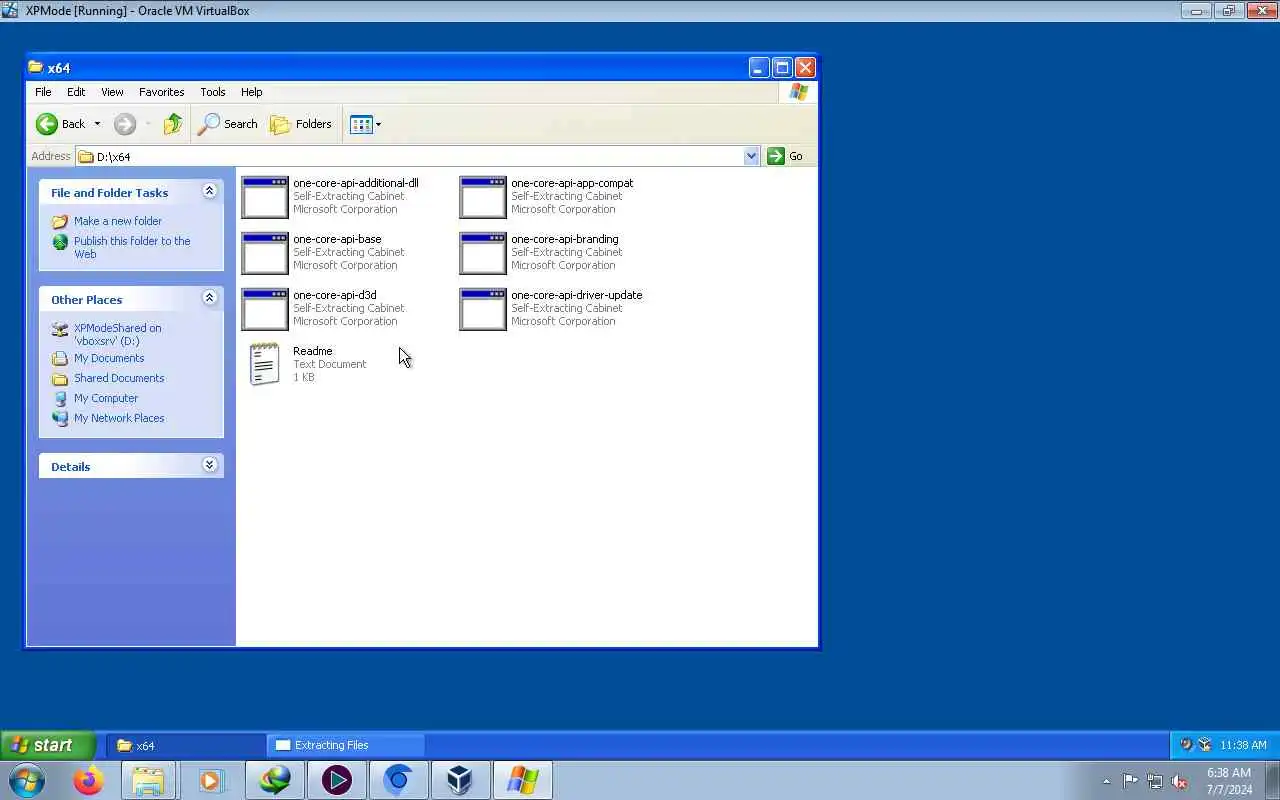
Task: Switch to x64 taskbar button
Action: [x=186, y=745]
